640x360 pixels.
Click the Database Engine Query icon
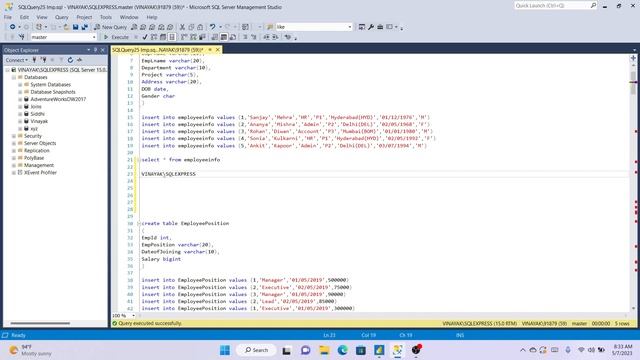pyautogui.click(x=134, y=27)
